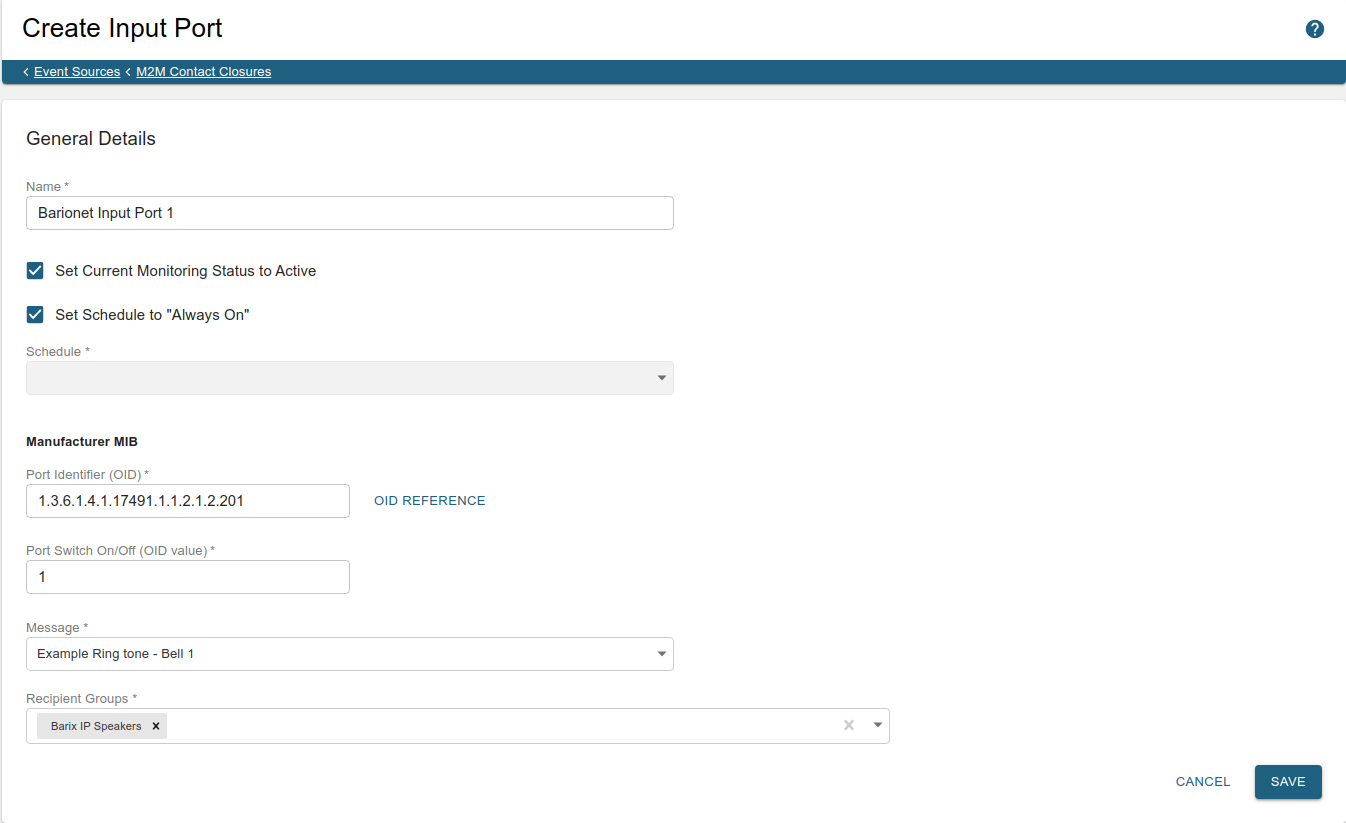Uncheck Set Current Monitoring Status to Active
The height and width of the screenshot is (823, 1346).
click(35, 271)
